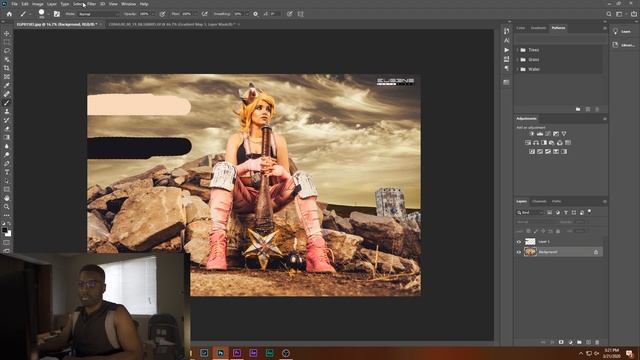
Task: Open the Window menu
Action: point(128,4)
